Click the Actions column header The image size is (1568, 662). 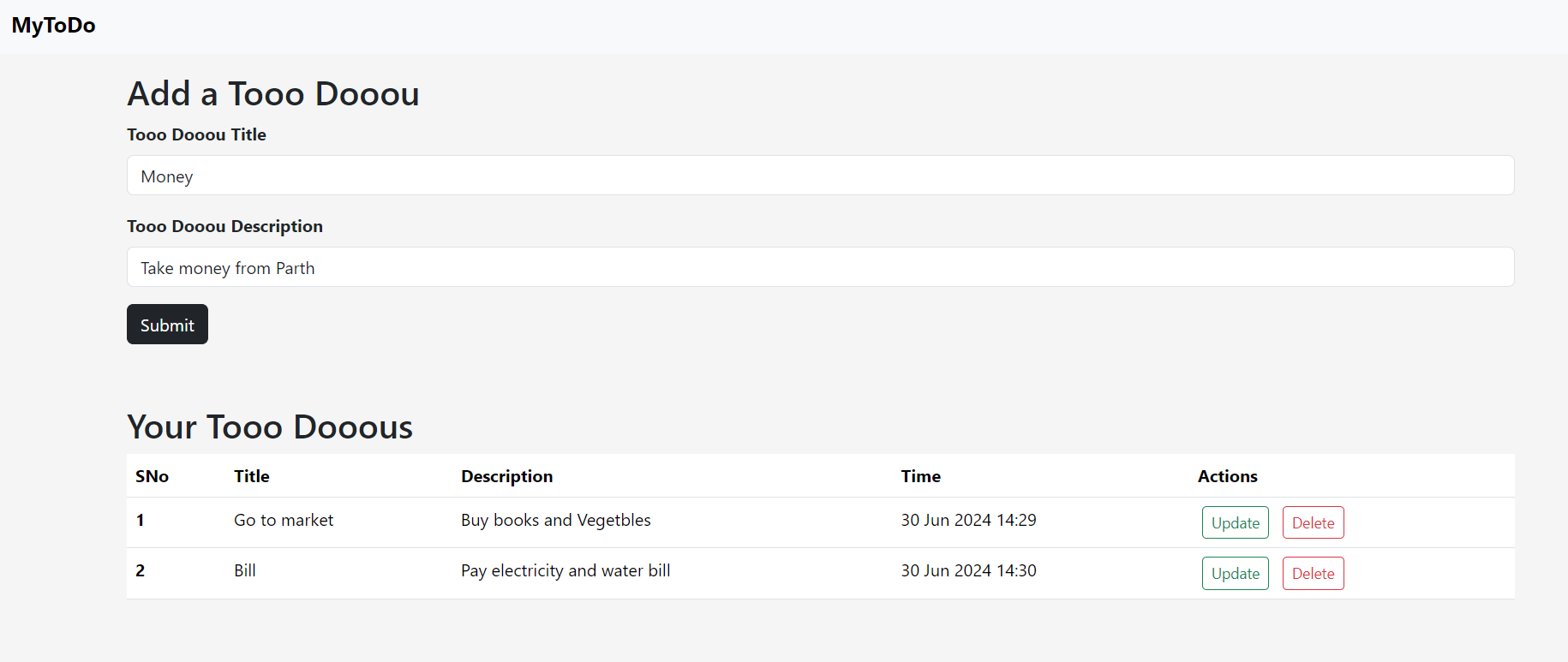1227,476
